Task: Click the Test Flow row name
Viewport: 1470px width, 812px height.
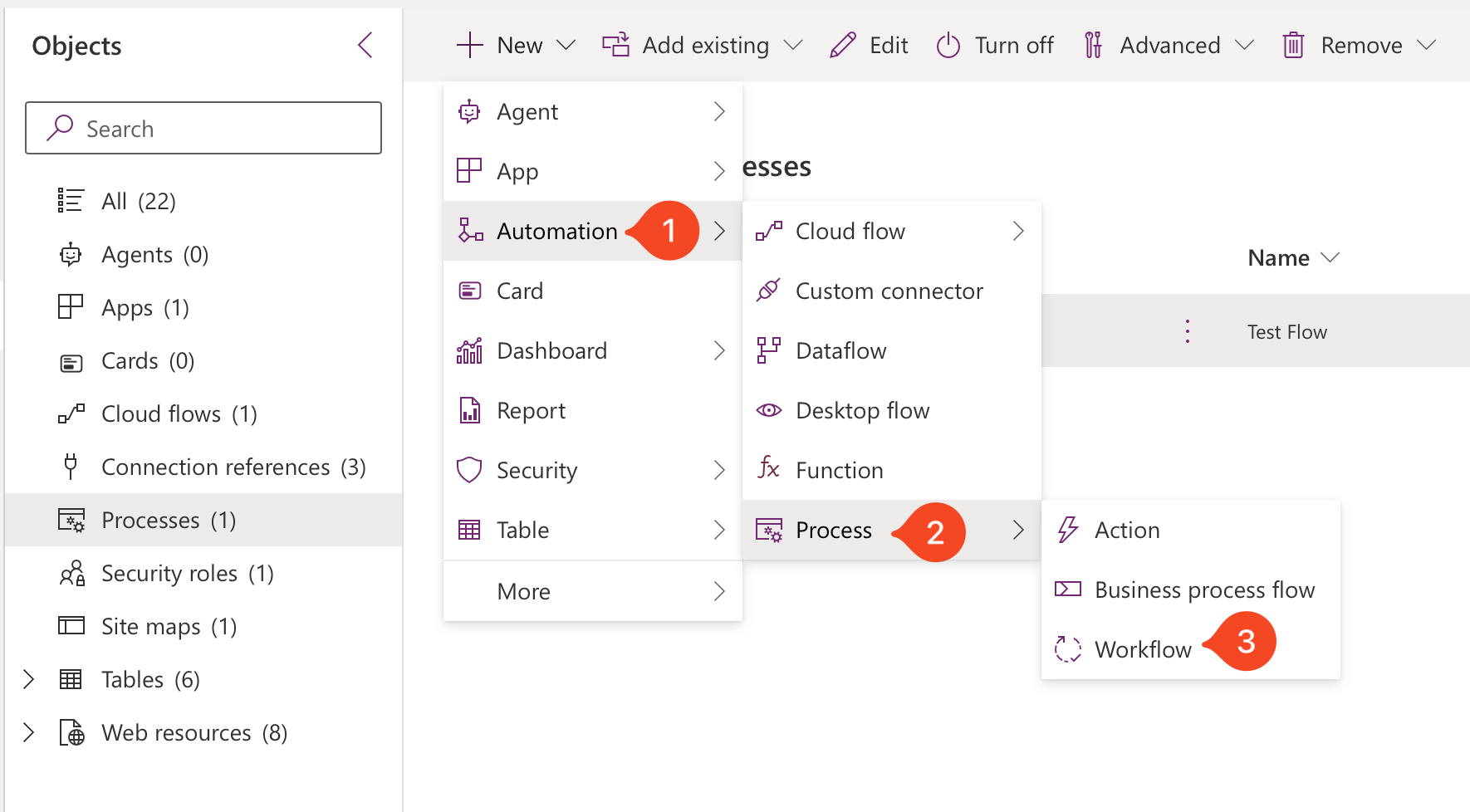Action: point(1287,332)
